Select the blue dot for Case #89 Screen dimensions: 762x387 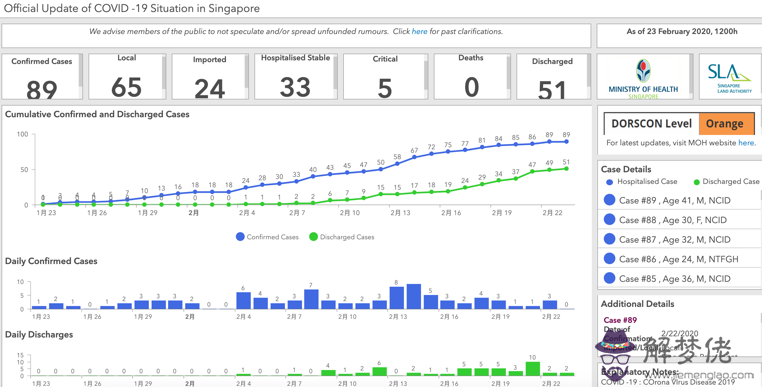609,200
